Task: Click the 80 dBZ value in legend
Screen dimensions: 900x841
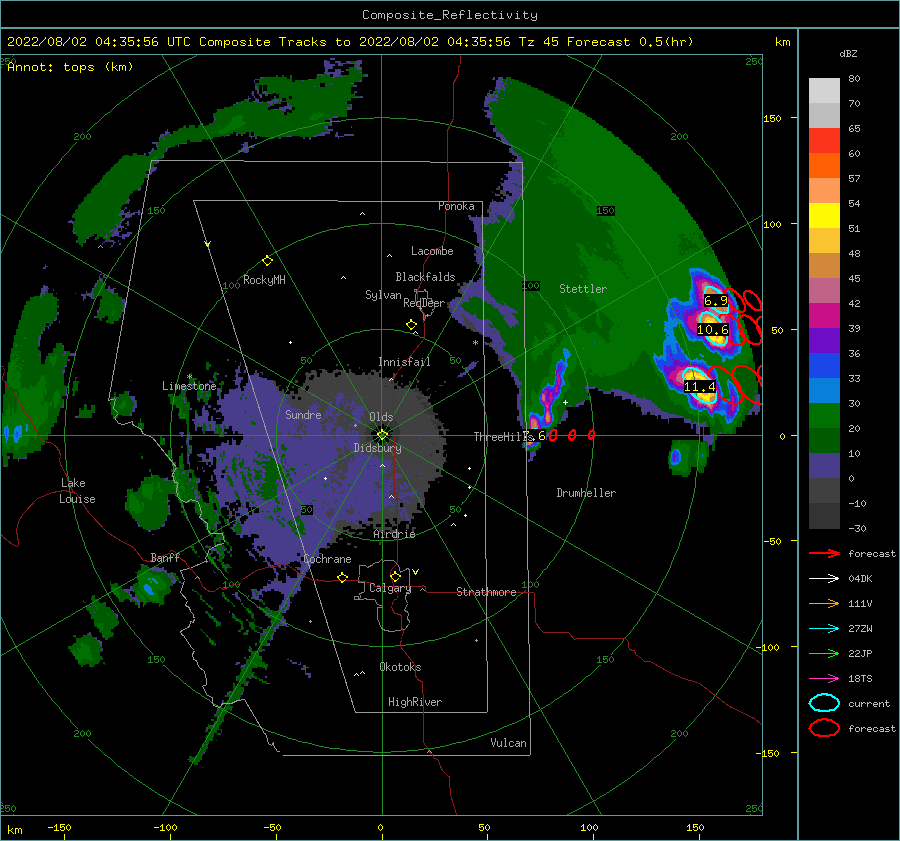Action: coord(854,79)
